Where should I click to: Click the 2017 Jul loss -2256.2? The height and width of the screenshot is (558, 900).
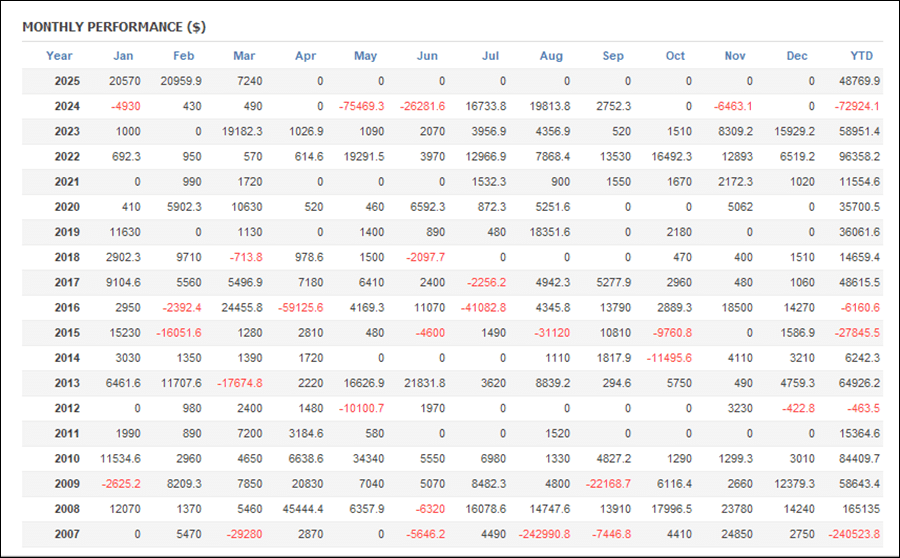[486, 282]
